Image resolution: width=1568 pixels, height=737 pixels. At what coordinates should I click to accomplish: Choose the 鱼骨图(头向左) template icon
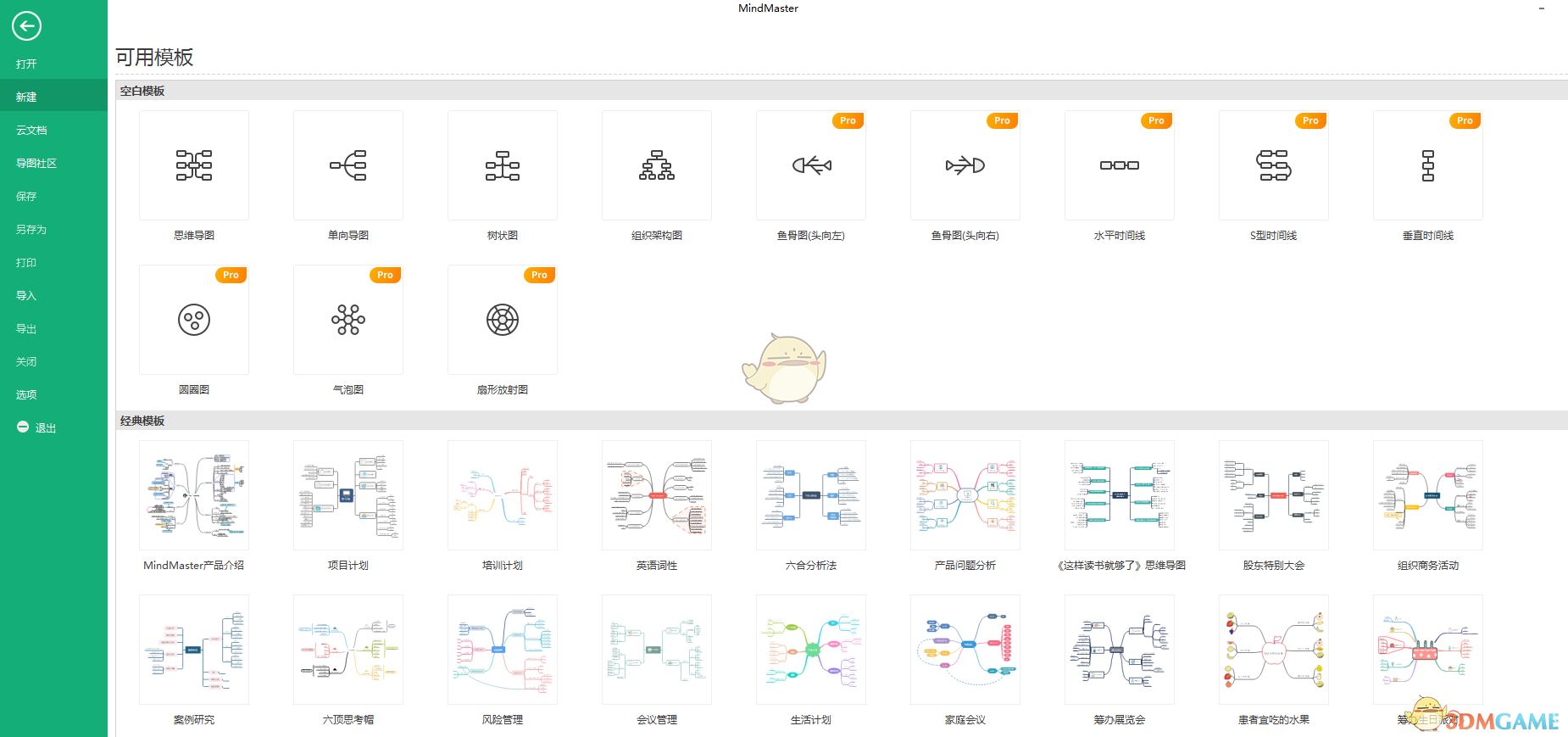tap(811, 165)
